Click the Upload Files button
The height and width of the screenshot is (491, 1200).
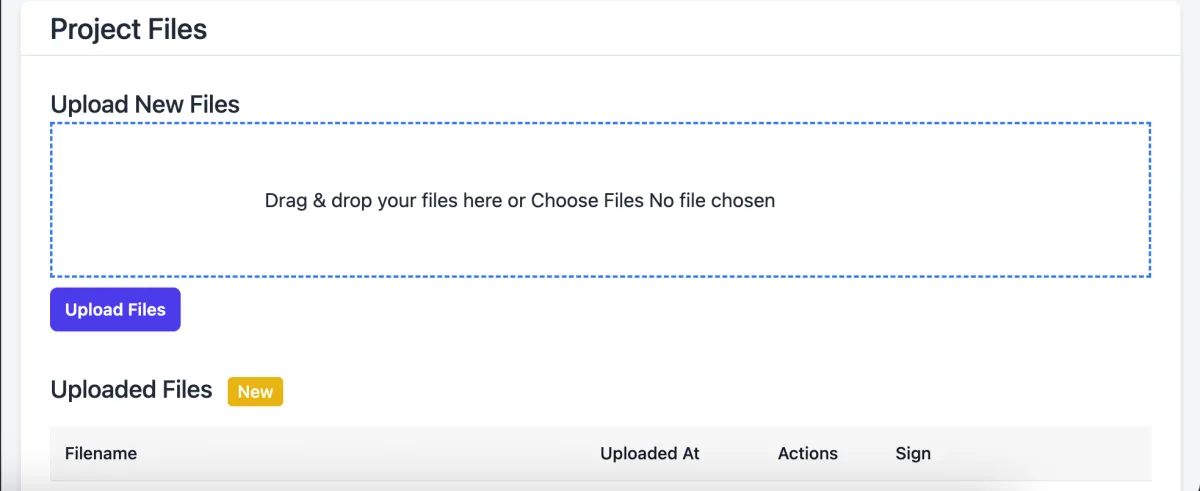115,310
